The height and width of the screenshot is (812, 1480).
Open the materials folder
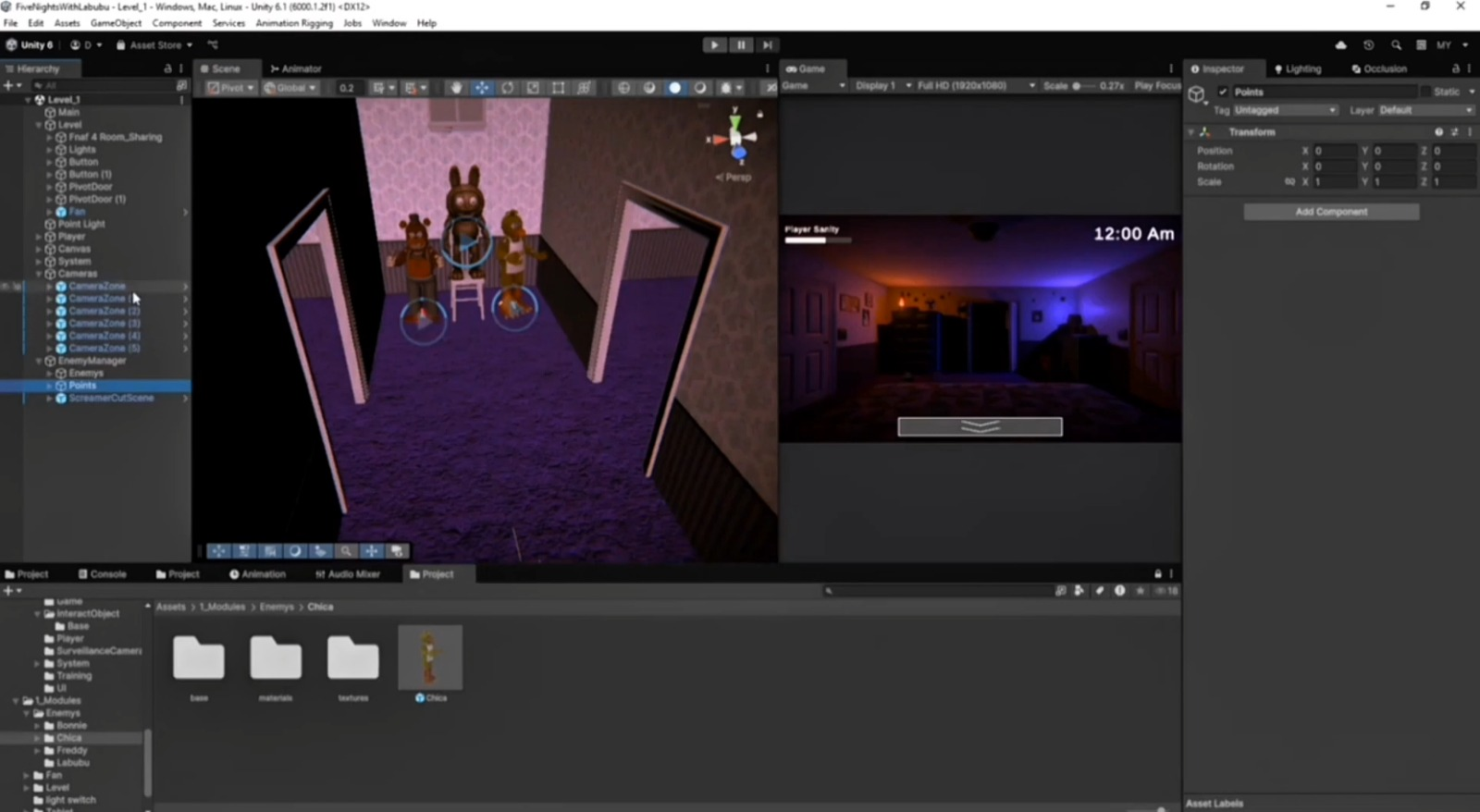click(276, 658)
